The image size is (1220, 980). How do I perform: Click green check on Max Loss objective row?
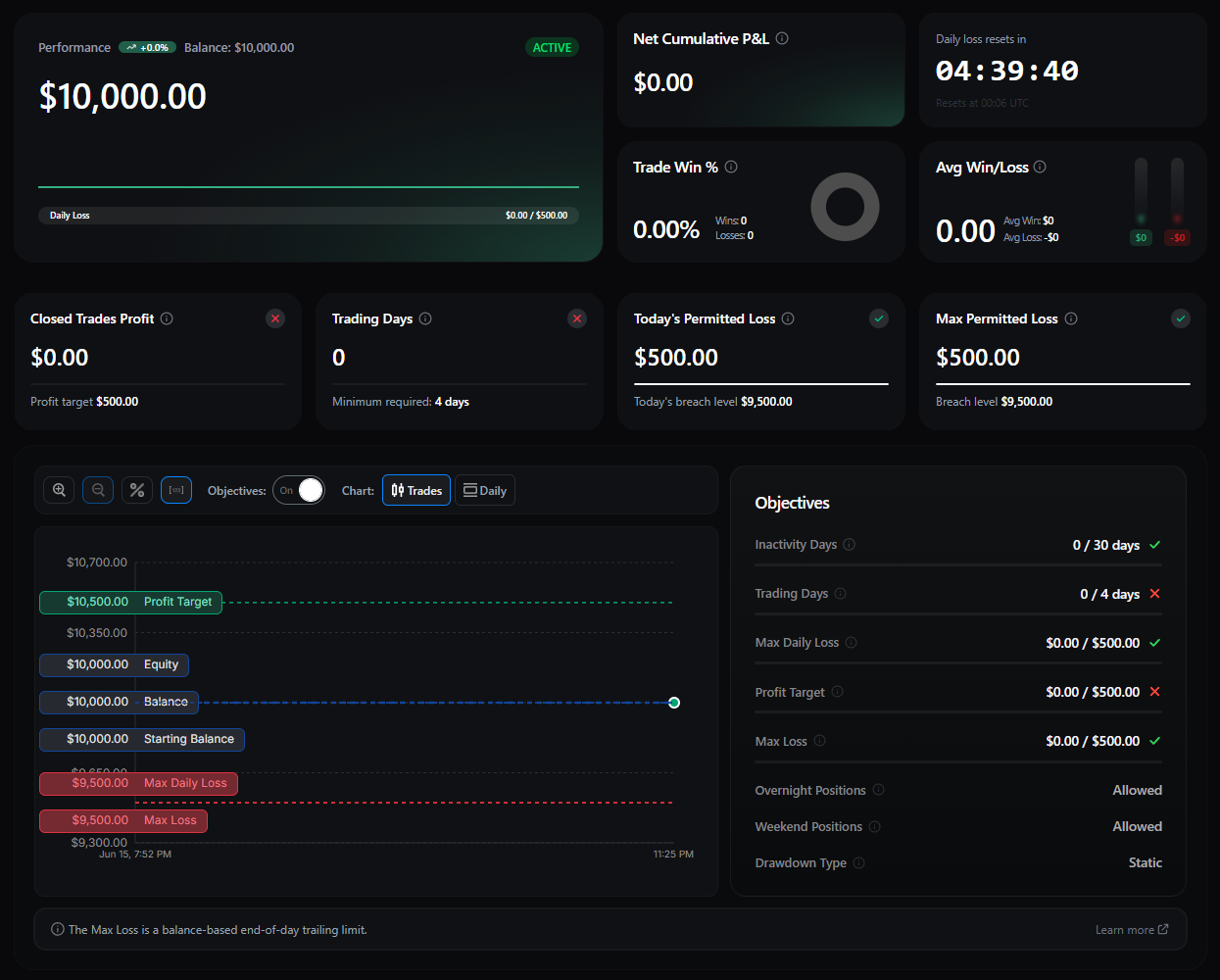click(x=1154, y=741)
